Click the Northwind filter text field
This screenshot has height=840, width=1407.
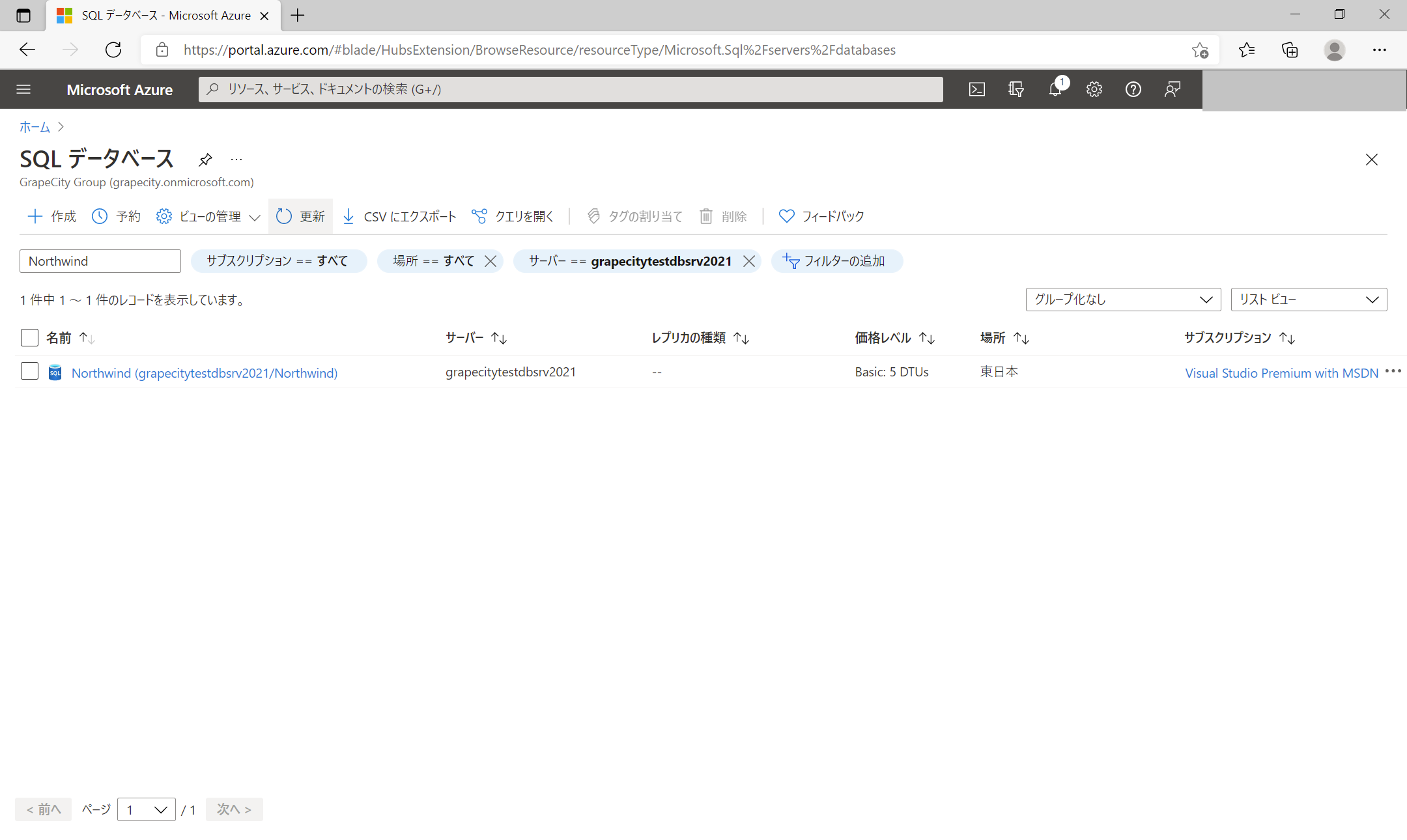[x=100, y=261]
